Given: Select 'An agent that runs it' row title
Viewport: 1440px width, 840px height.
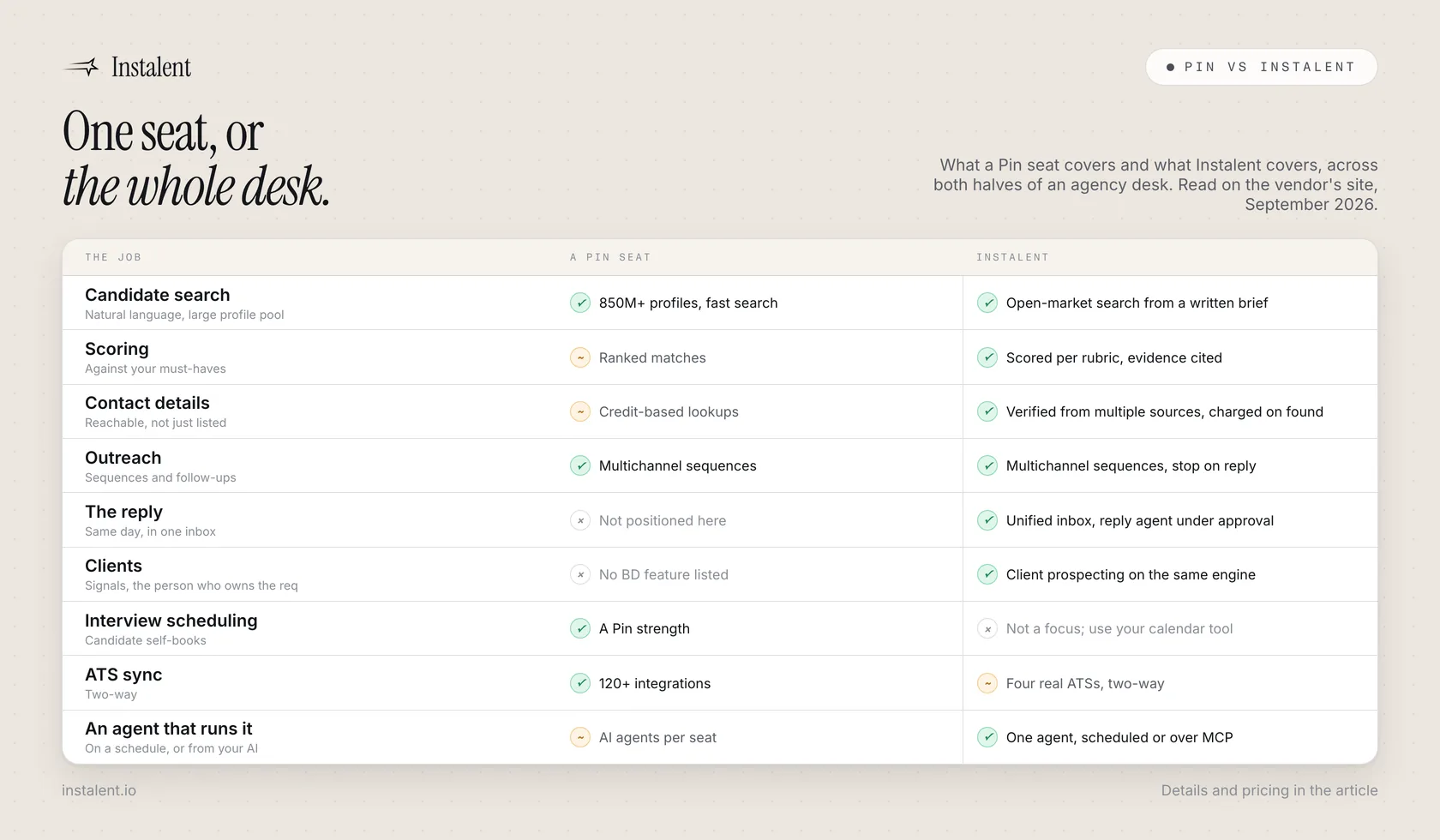Looking at the screenshot, I should coord(168,729).
